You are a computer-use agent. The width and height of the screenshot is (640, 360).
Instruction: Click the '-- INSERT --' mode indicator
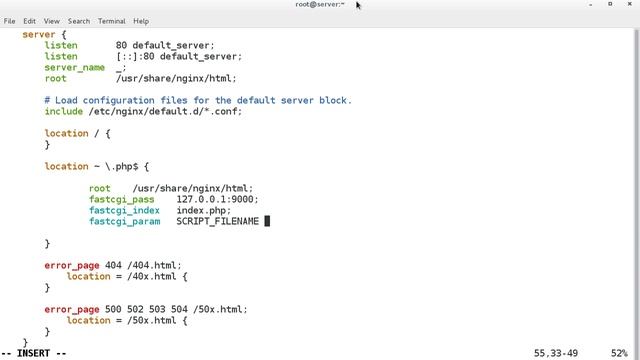tap(33, 353)
